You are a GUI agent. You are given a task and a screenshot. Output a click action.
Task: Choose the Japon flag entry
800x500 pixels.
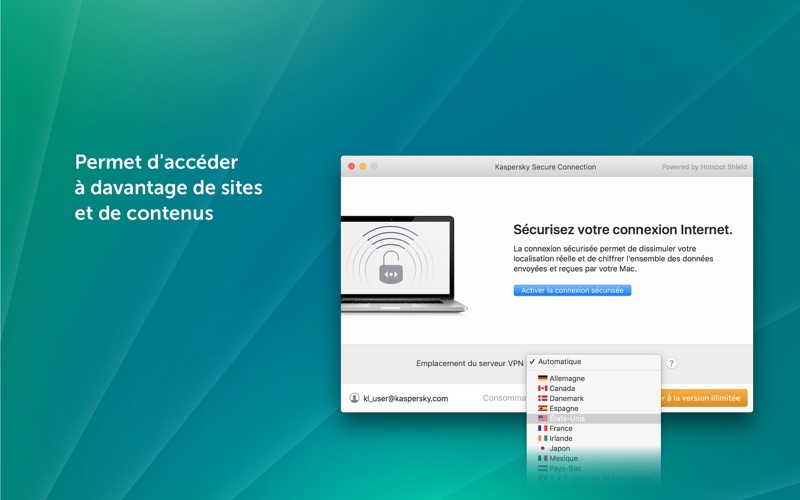click(x=543, y=449)
